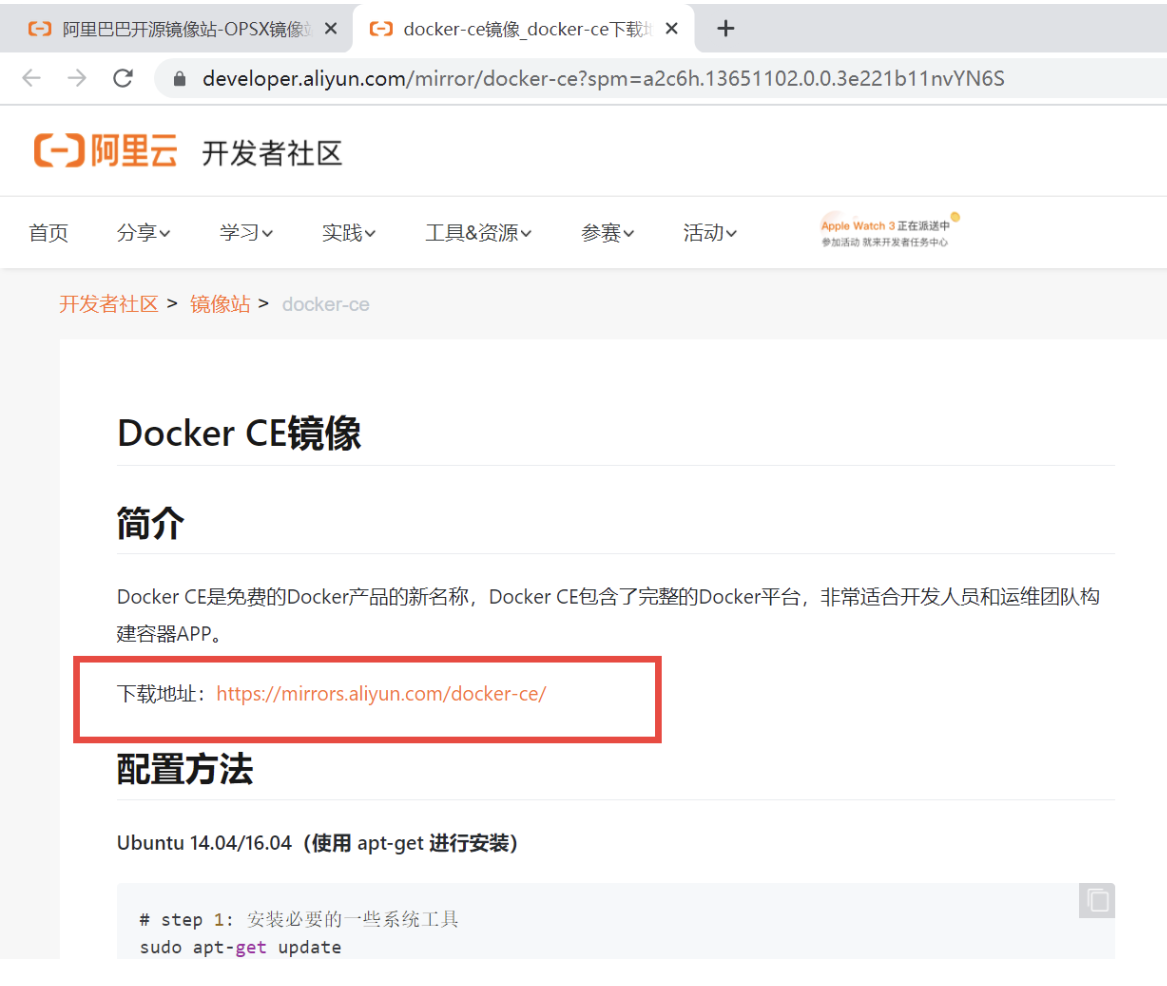Click the Ubuntu 14.04/16.04 apt-get subheading
Image resolution: width=1167 pixels, height=986 pixels.
[x=317, y=843]
